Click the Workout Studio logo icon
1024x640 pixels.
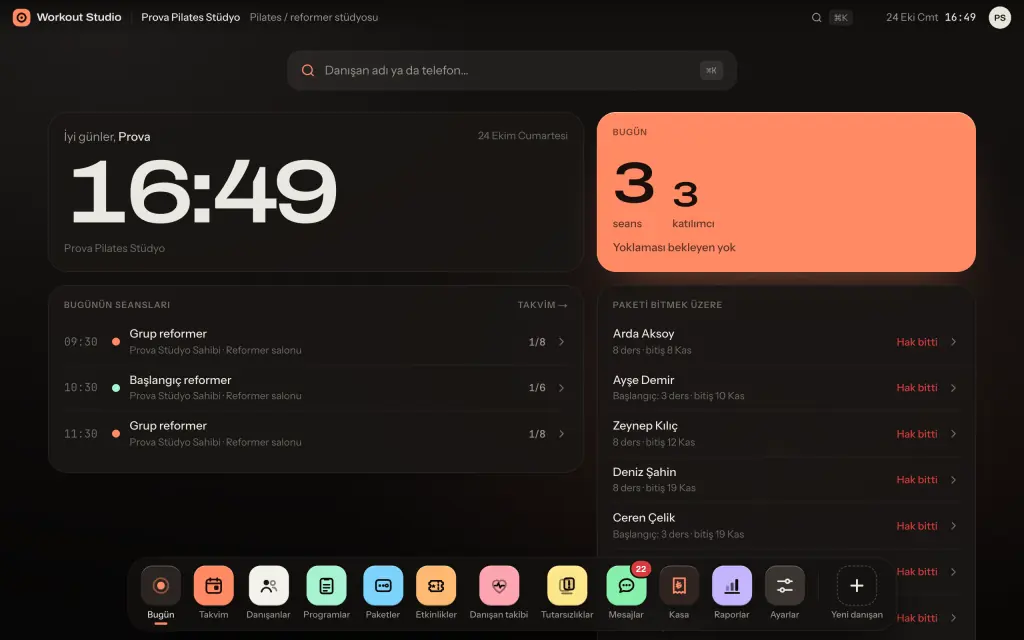(x=22, y=18)
